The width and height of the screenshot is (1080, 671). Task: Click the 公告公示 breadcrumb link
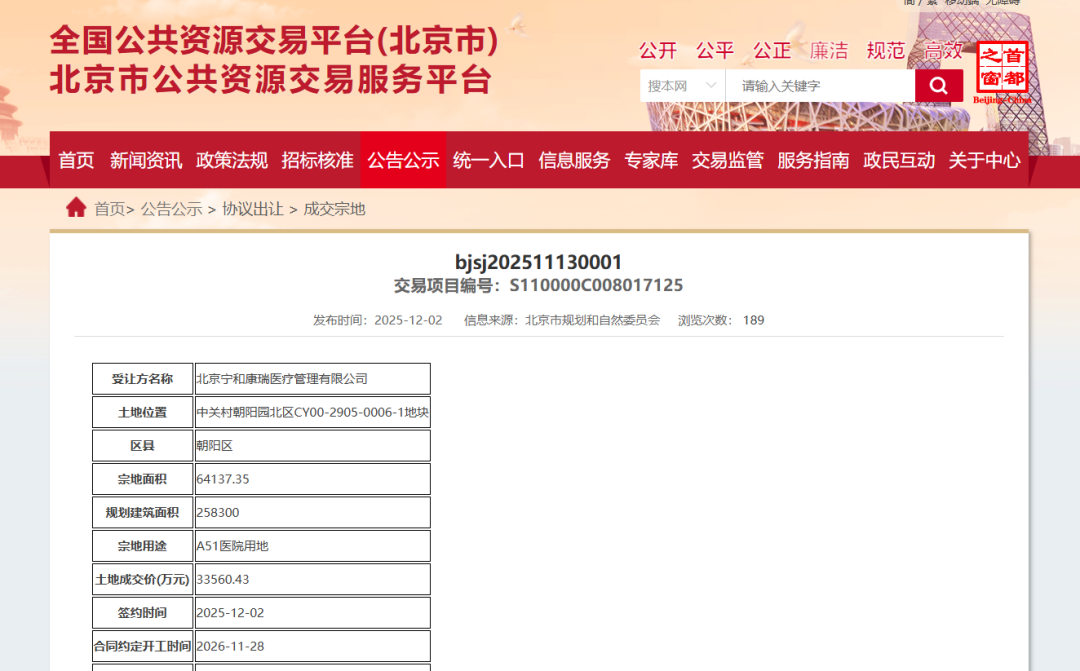170,208
